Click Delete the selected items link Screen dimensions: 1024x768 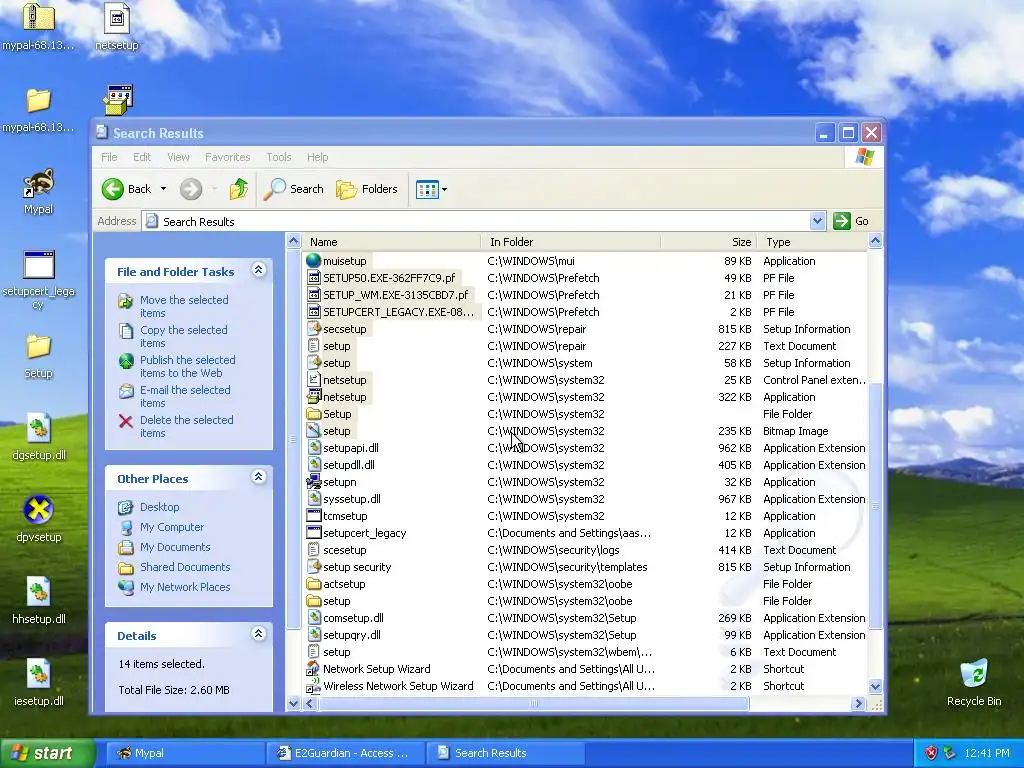click(186, 426)
